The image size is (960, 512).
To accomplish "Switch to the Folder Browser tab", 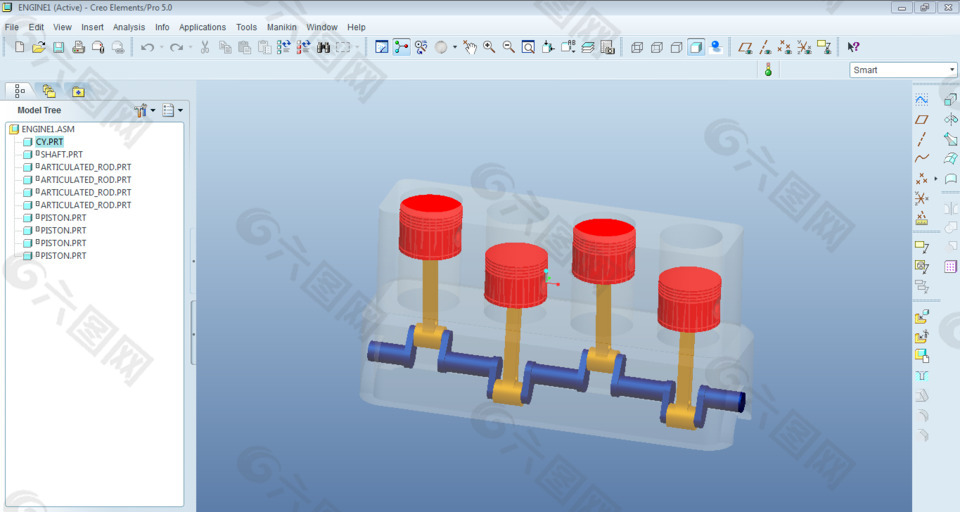I will pos(48,91).
